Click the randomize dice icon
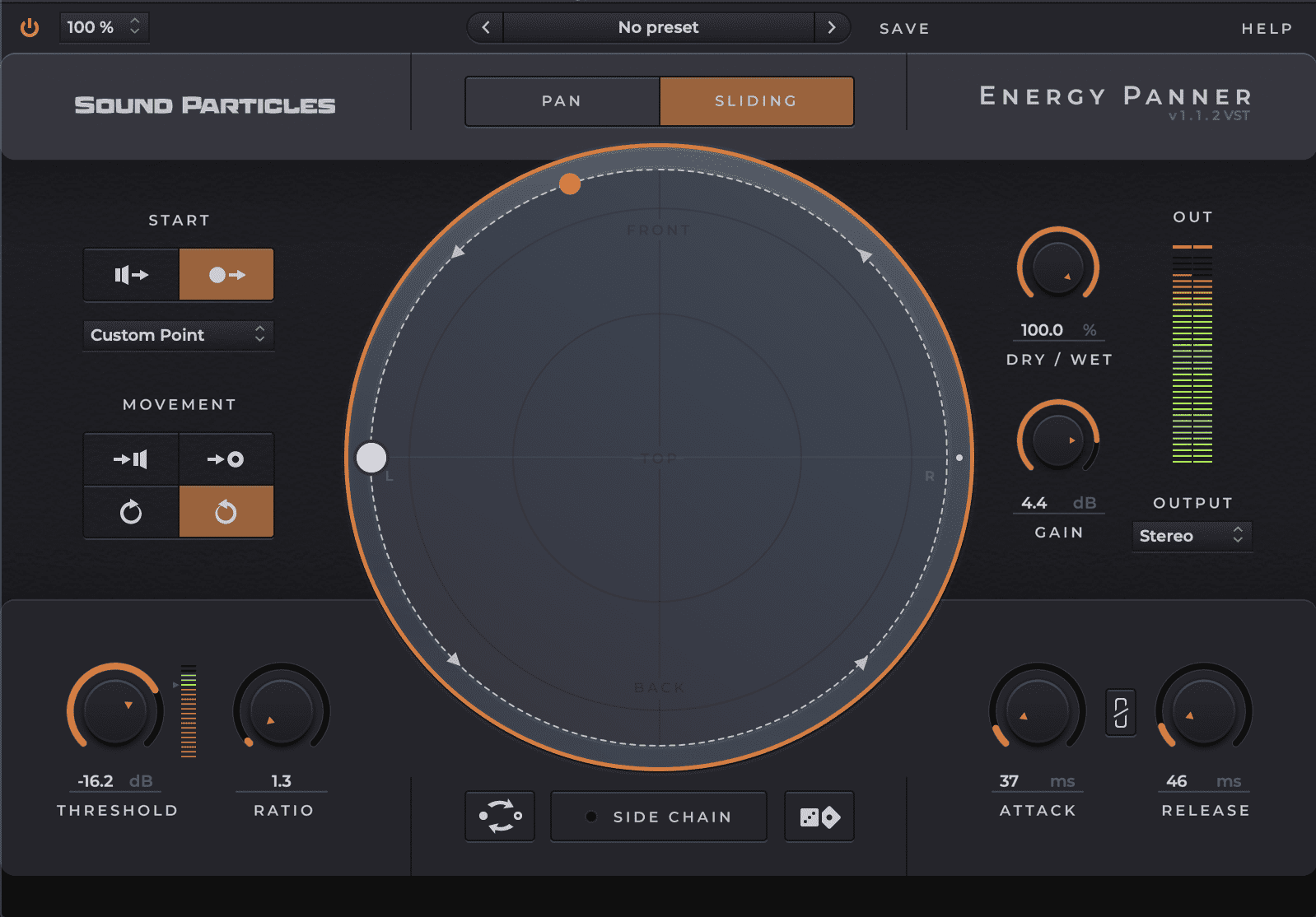Viewport: 1316px width, 917px height. [x=819, y=817]
